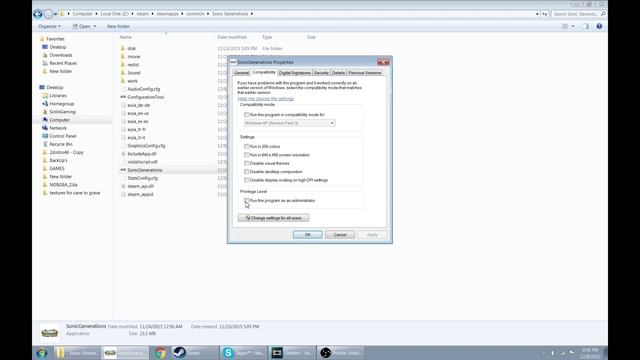Open Recycle Bin in navigation pane
The width and height of the screenshot is (640, 360).
pyautogui.click(x=61, y=144)
